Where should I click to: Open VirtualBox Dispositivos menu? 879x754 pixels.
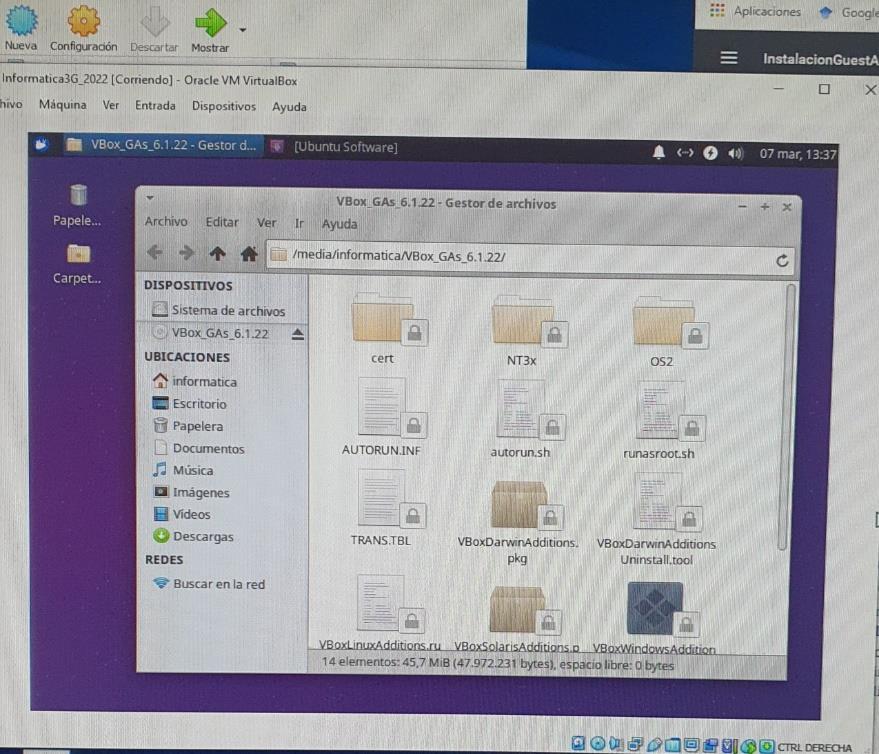[224, 106]
